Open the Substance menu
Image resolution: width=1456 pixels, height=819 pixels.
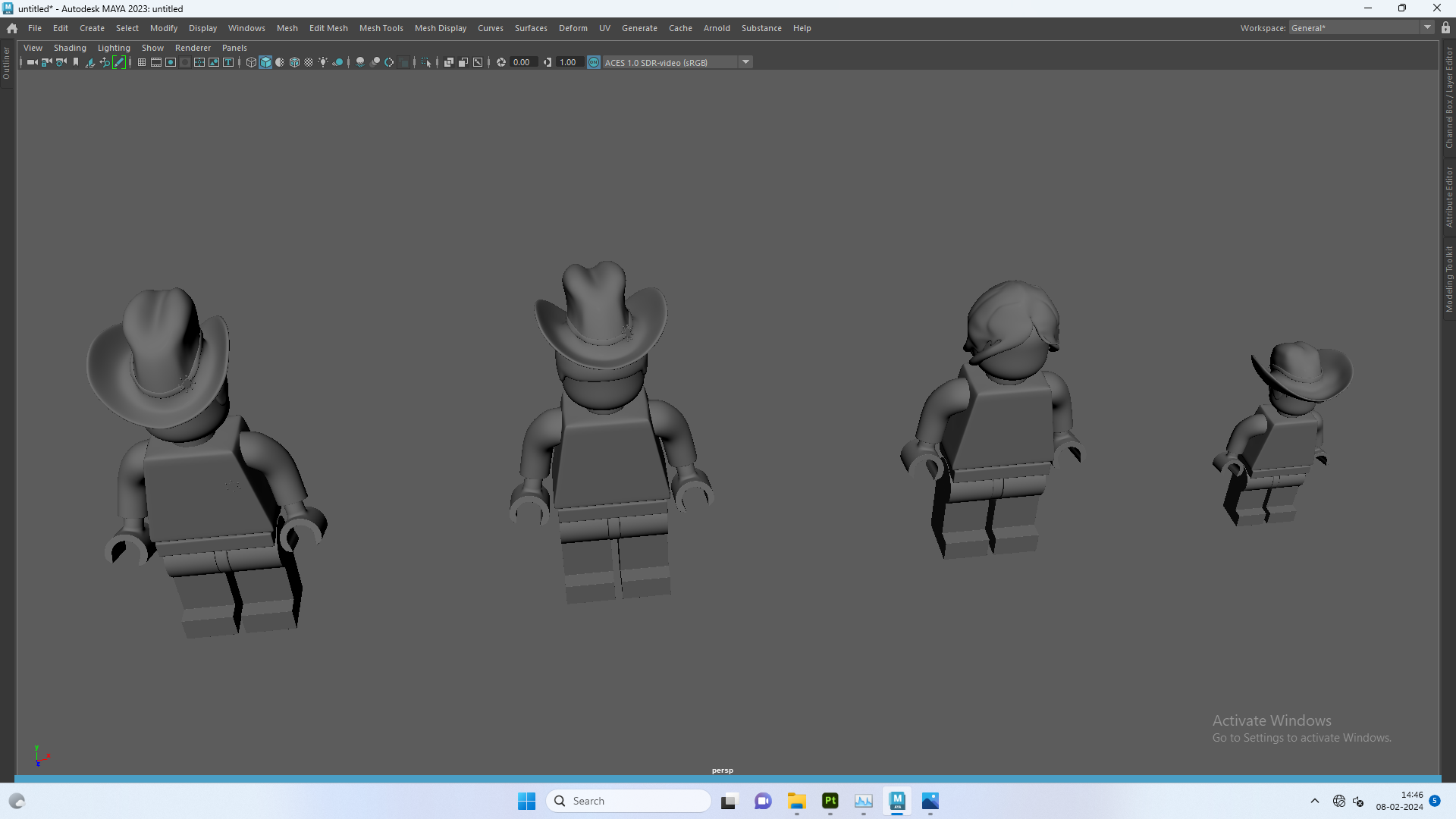tap(761, 28)
